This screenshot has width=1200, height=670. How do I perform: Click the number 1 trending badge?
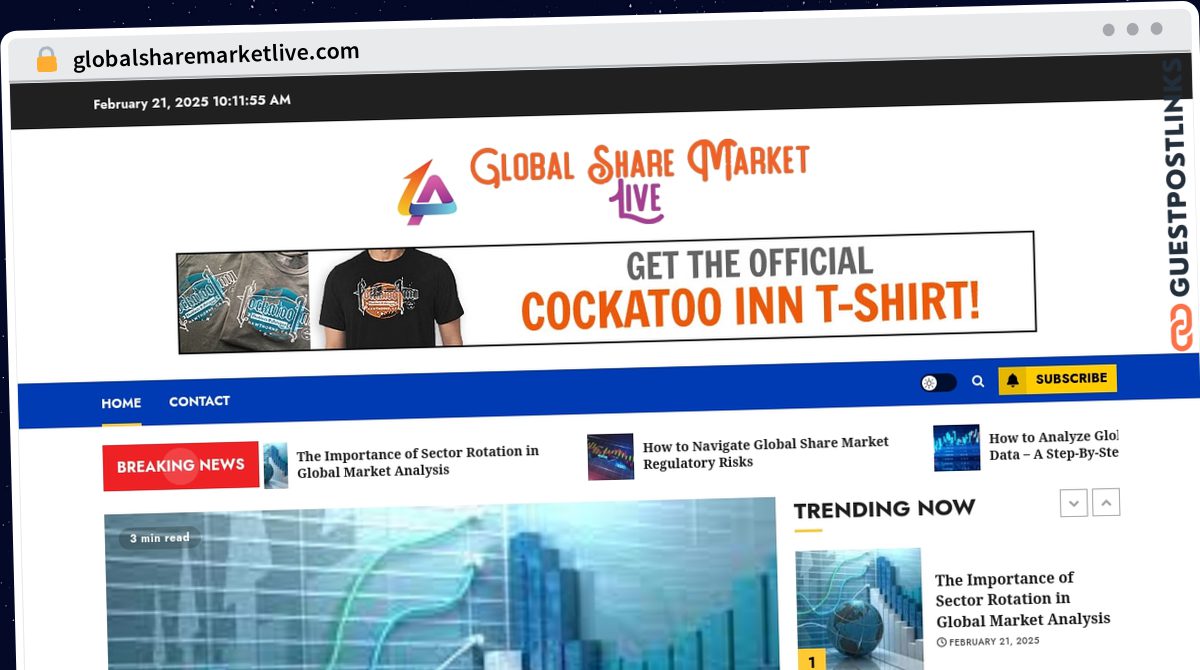pyautogui.click(x=811, y=661)
